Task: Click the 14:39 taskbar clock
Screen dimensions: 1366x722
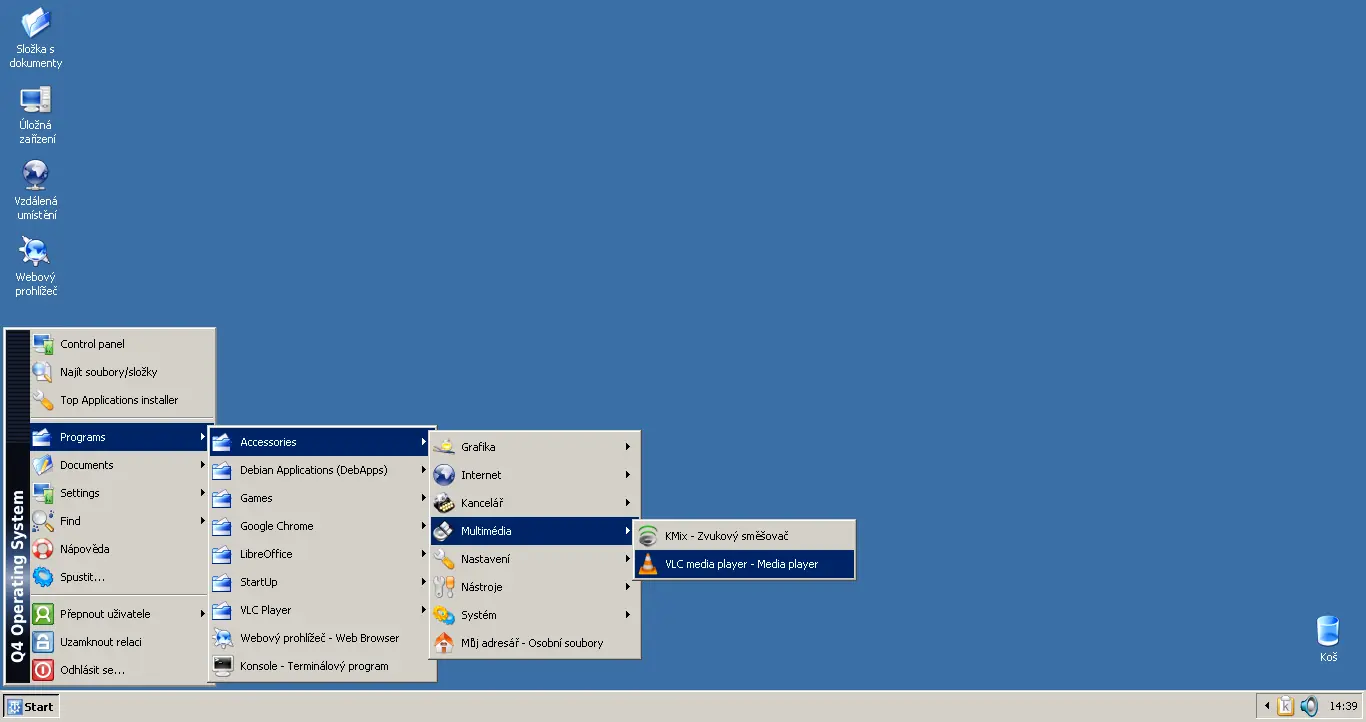Action: click(x=1343, y=706)
